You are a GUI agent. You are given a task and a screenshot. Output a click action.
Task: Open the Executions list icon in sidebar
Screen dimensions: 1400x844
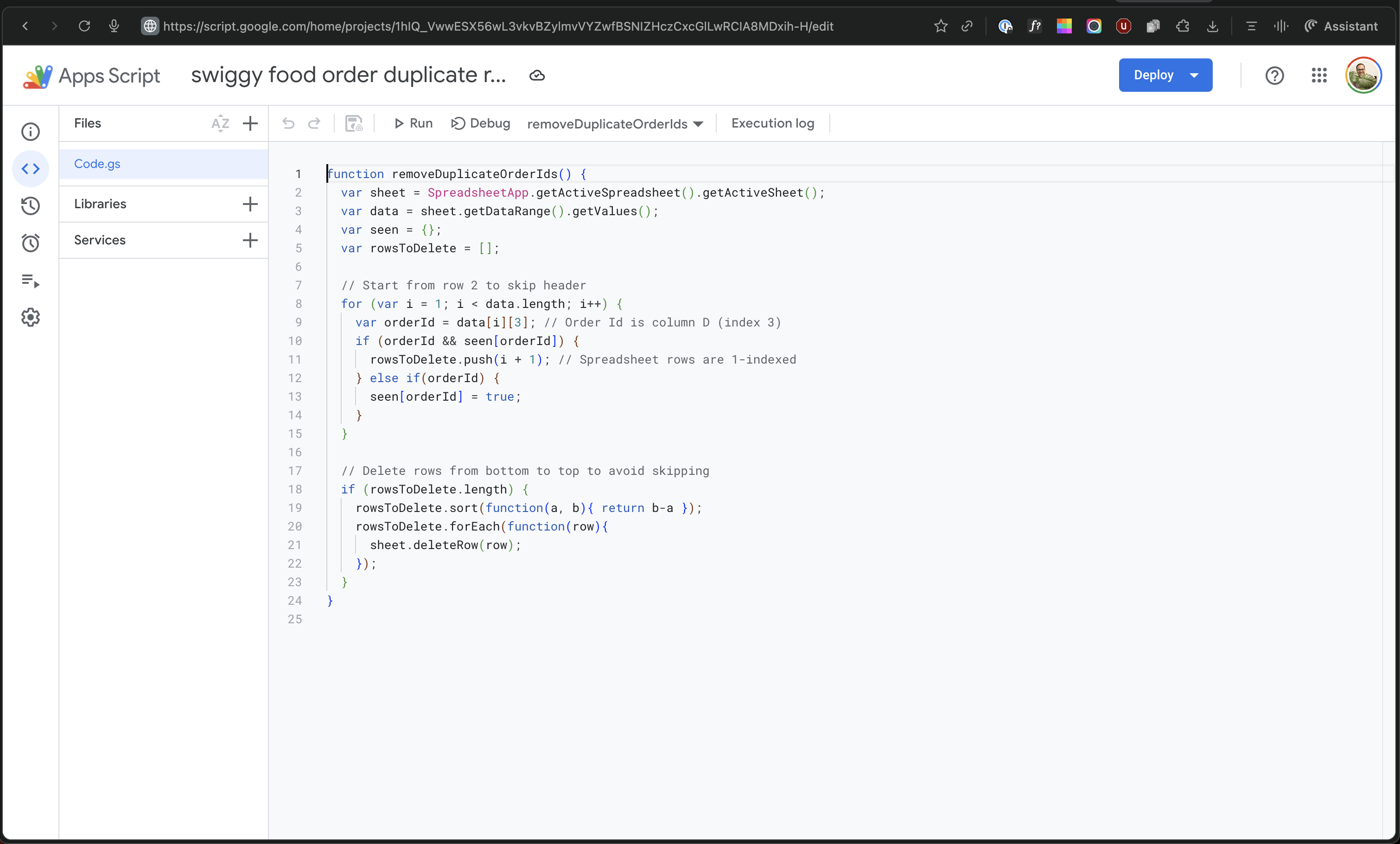coord(30,281)
